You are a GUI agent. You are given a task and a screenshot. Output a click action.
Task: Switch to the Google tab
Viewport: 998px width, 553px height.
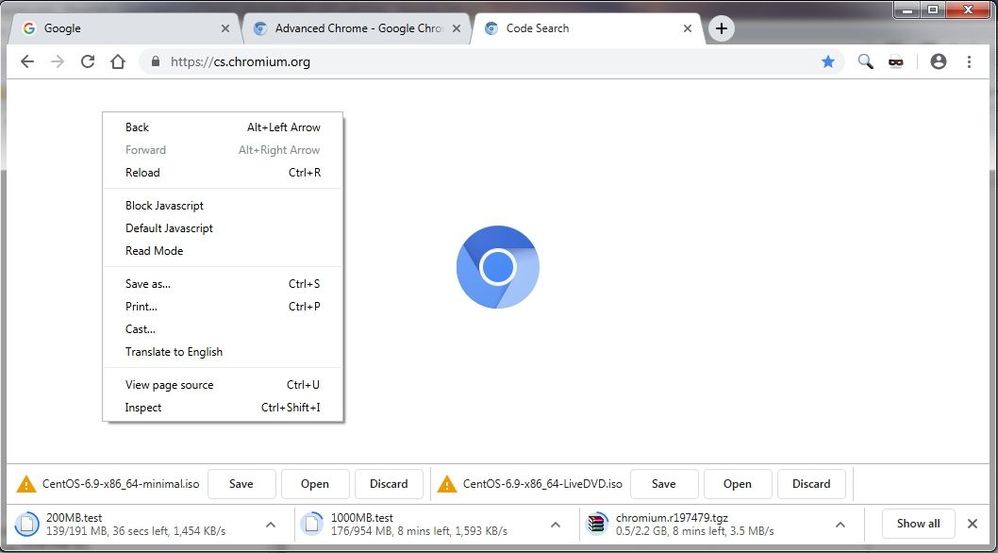[124, 29]
